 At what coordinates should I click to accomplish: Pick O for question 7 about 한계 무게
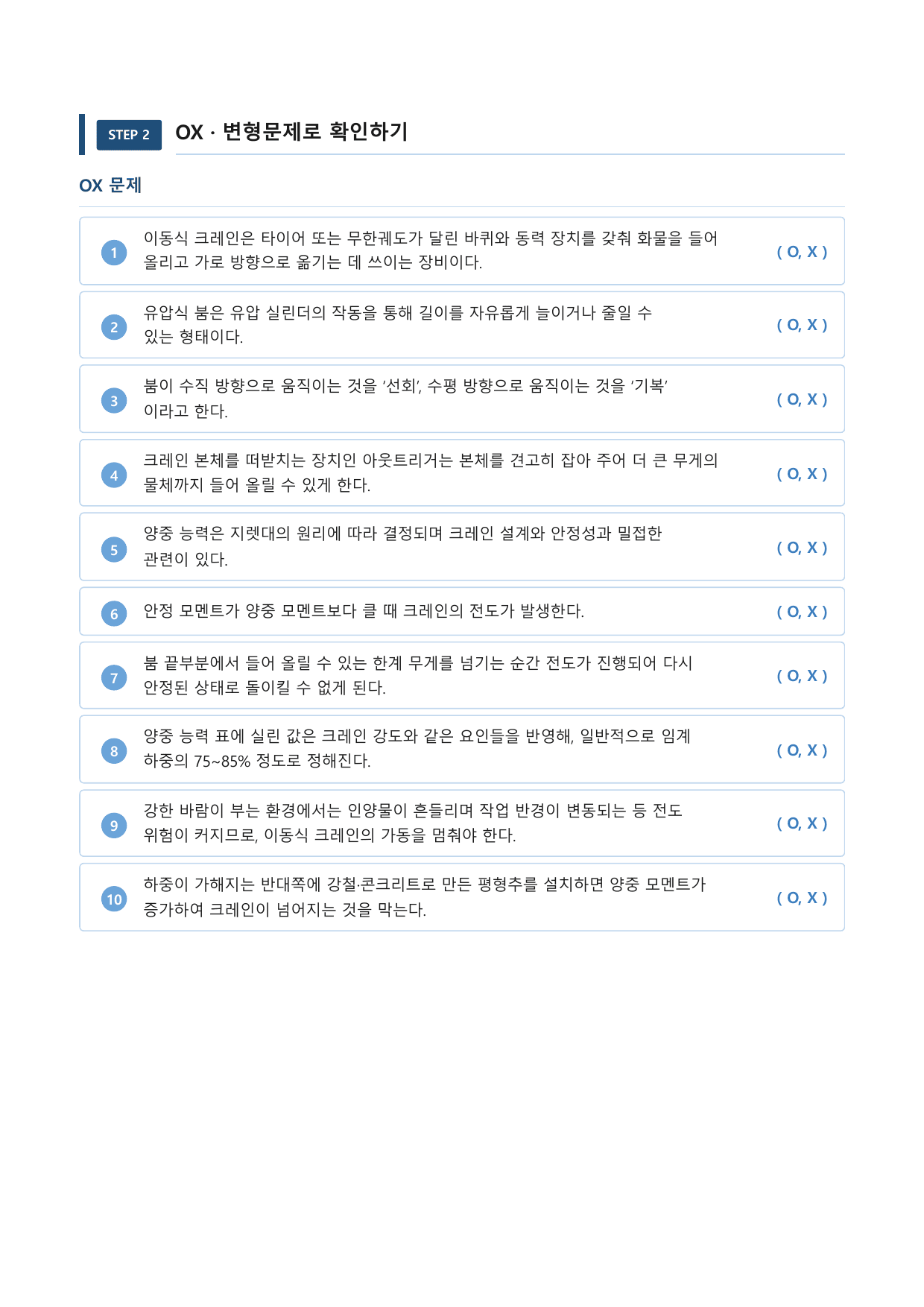click(793, 676)
